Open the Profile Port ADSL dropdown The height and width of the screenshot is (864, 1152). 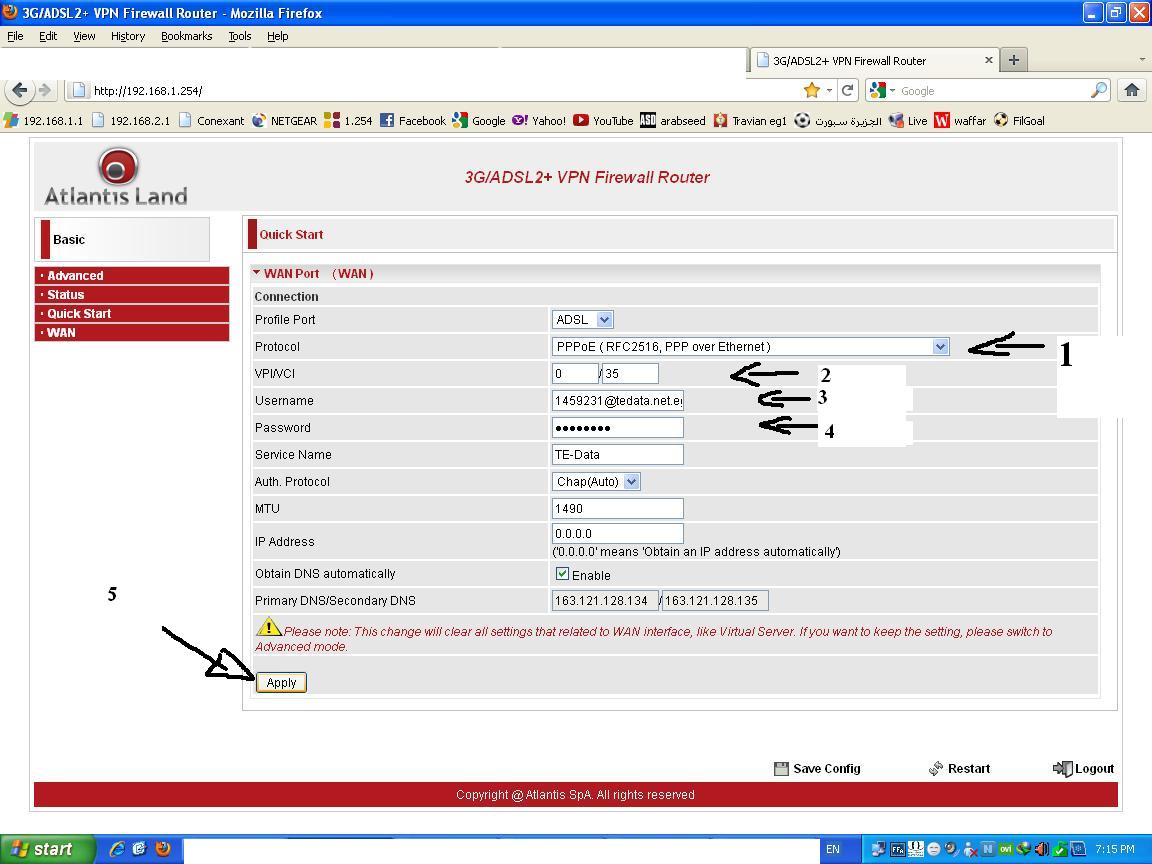tap(583, 320)
